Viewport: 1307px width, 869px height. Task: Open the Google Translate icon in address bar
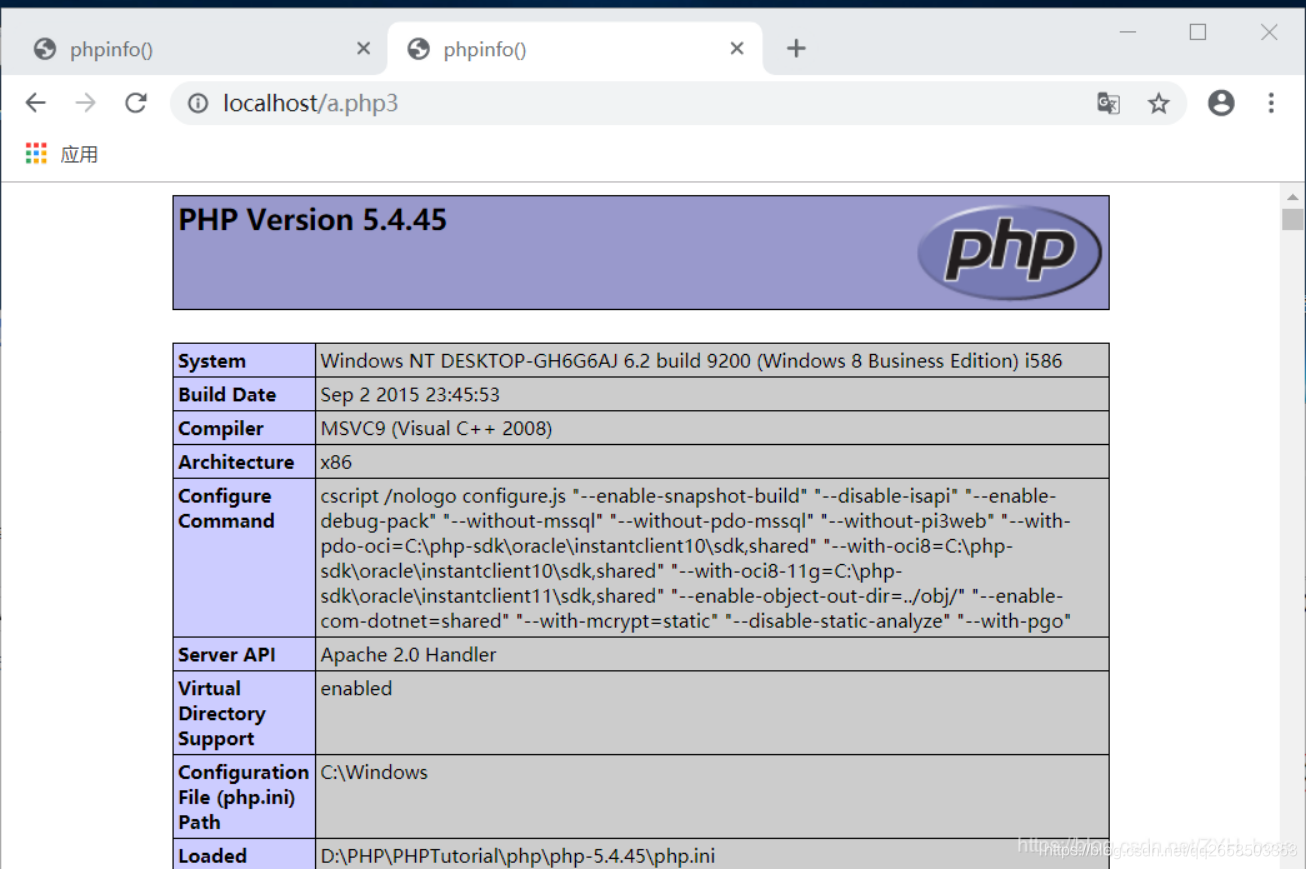coord(1108,102)
